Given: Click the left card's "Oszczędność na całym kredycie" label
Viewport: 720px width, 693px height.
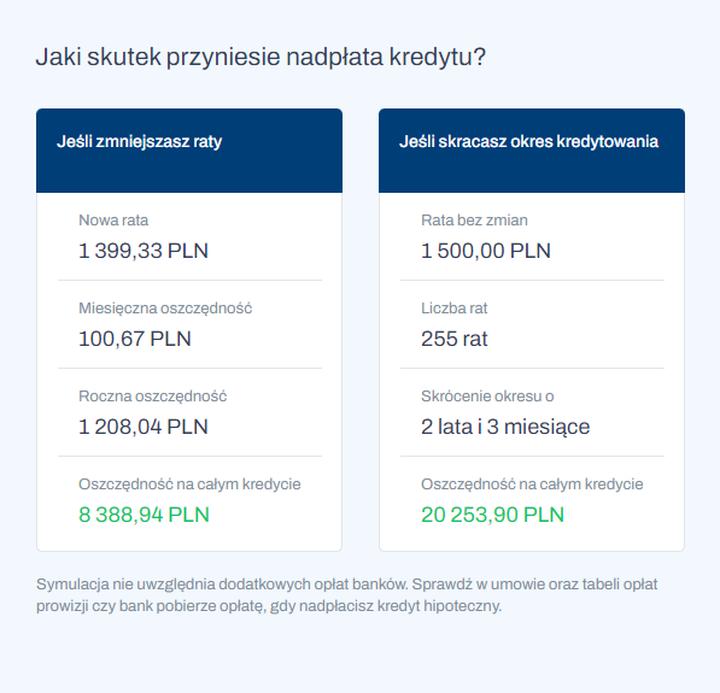Looking at the screenshot, I should [x=189, y=484].
